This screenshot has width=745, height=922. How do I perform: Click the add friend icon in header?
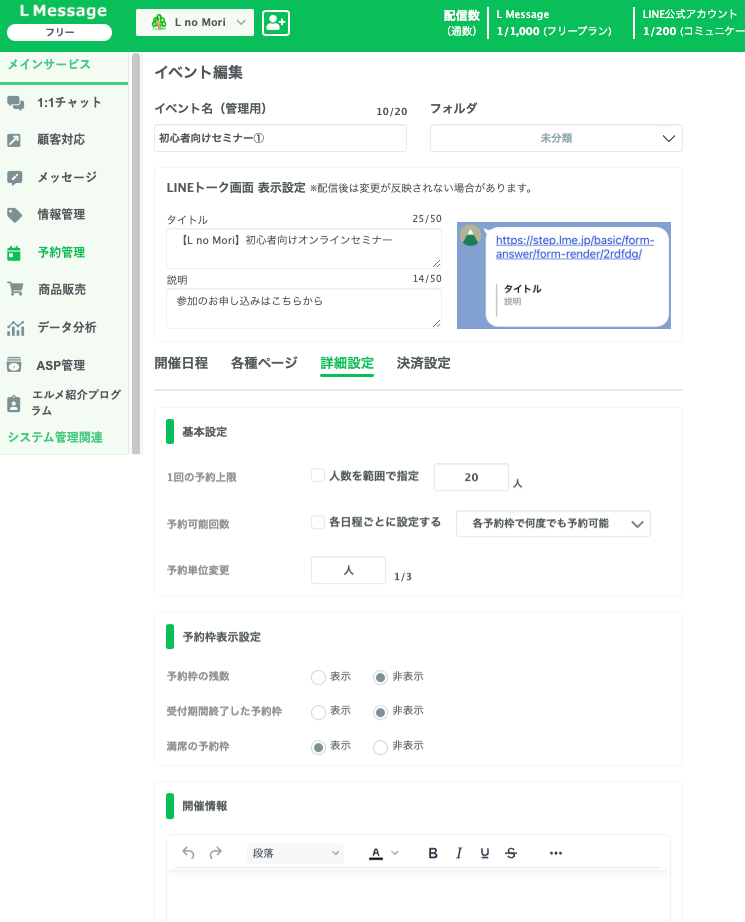tap(276, 23)
